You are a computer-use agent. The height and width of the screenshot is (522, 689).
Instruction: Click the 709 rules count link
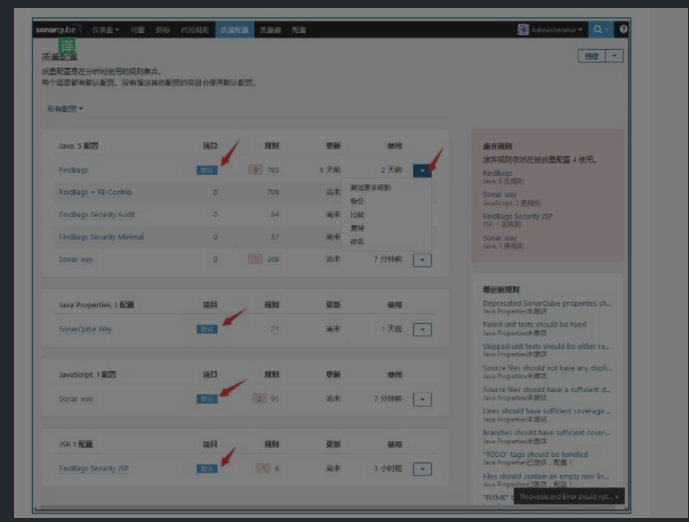pyautogui.click(x=273, y=192)
